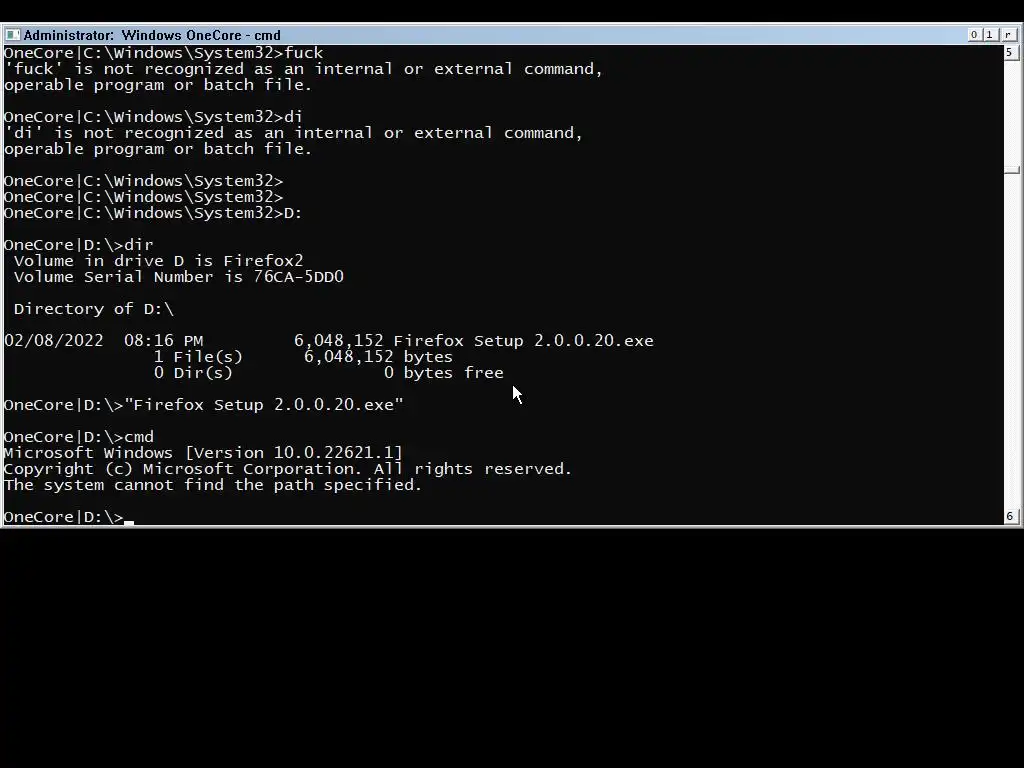
Task: Click the scroll-down arrow labeled 6
Action: (1011, 516)
